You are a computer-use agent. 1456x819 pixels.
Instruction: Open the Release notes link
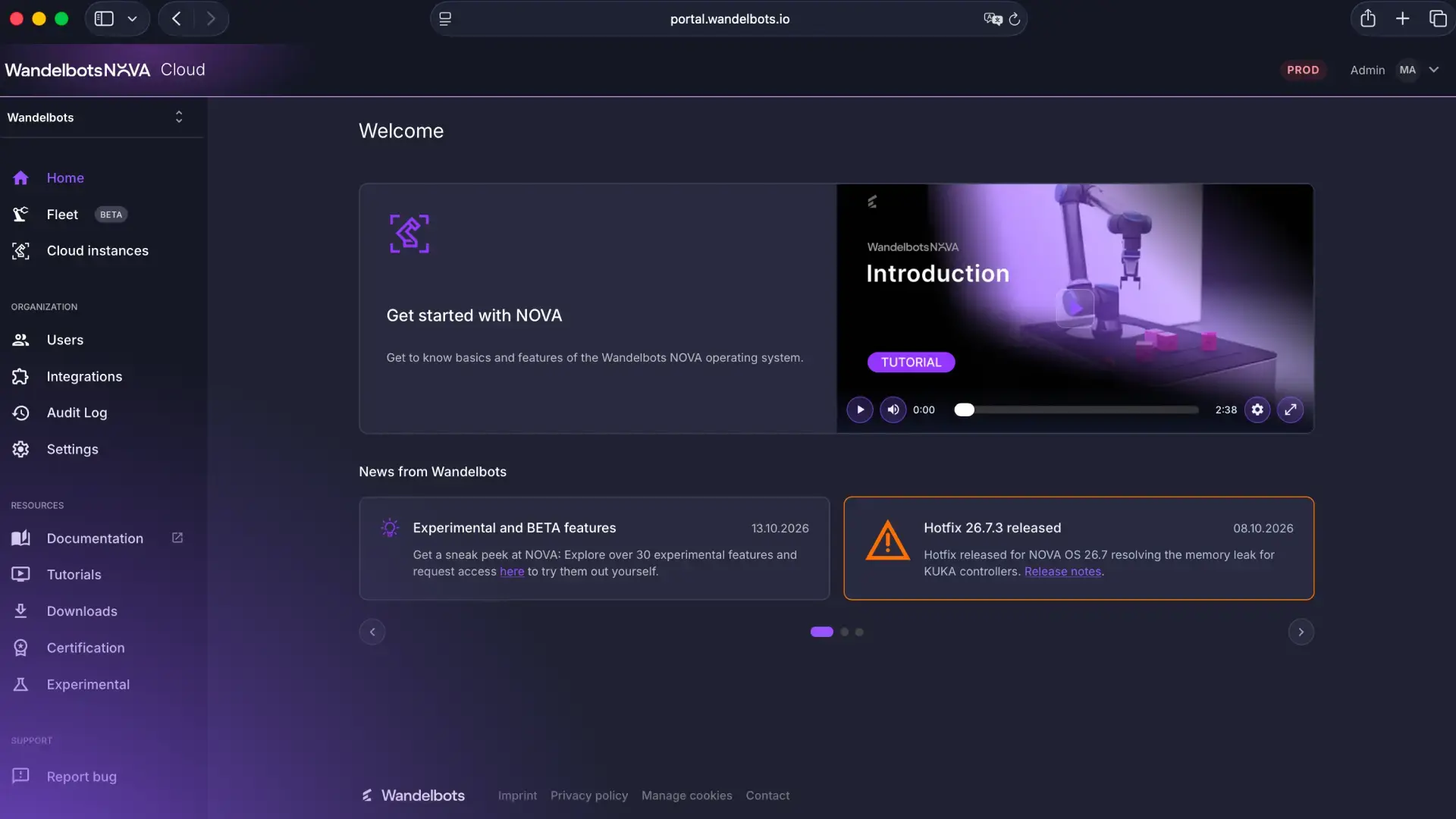pyautogui.click(x=1062, y=572)
